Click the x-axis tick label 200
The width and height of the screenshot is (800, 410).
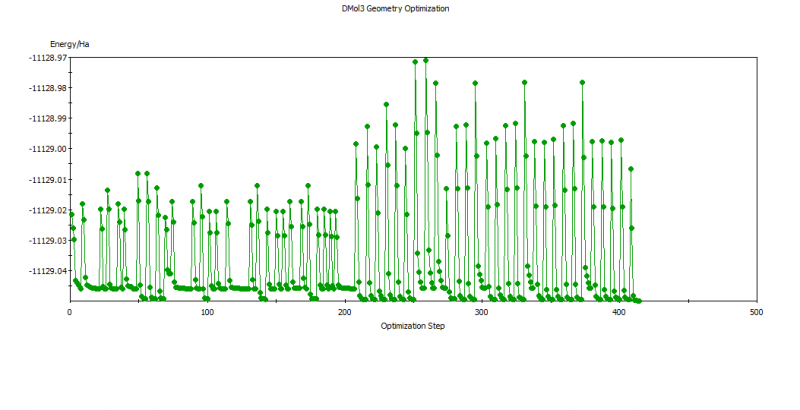[x=345, y=312]
